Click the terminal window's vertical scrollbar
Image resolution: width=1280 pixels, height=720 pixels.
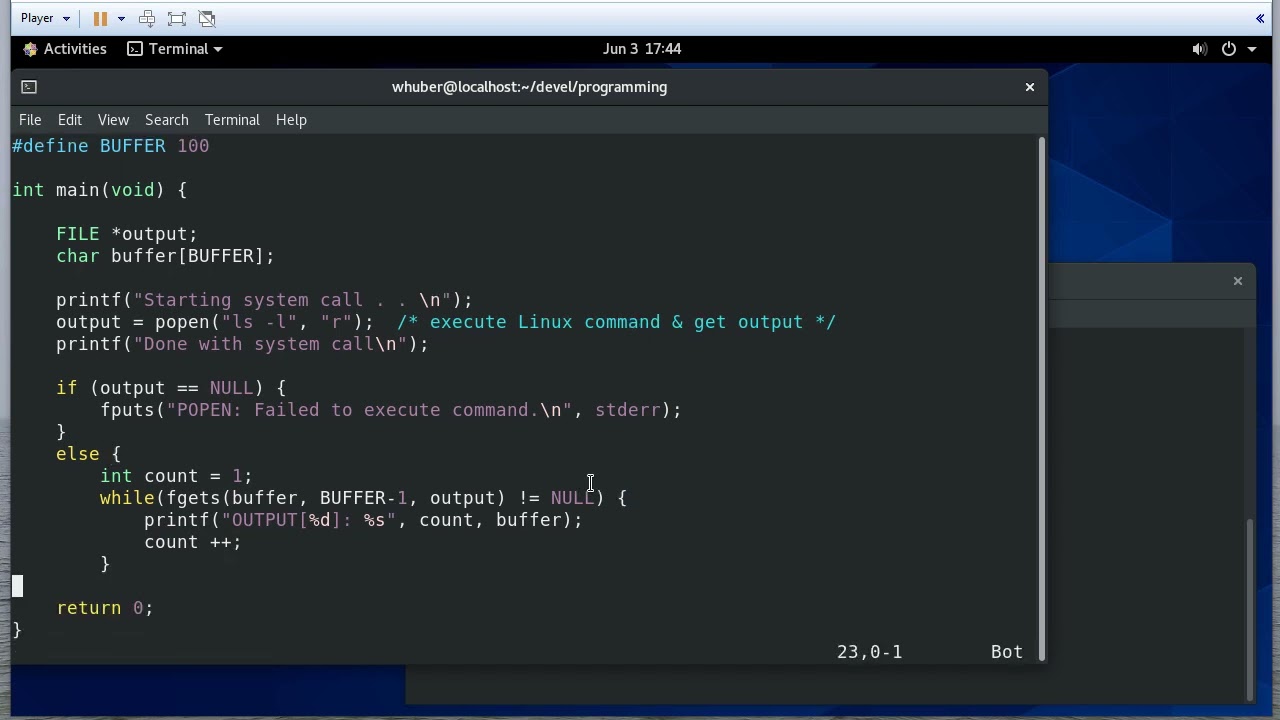[x=1042, y=398]
